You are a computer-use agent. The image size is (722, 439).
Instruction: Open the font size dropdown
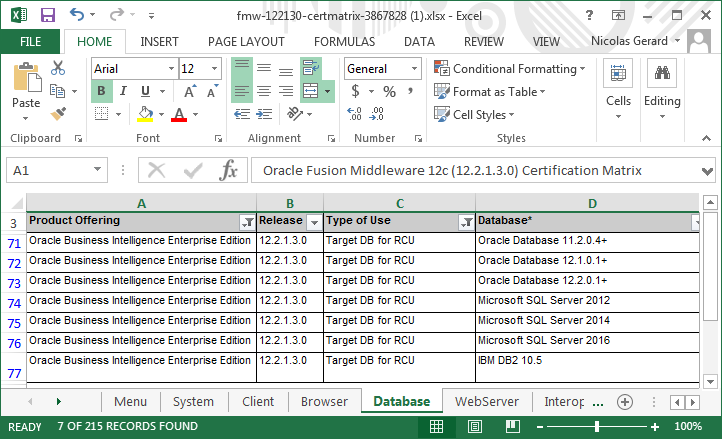(216, 68)
